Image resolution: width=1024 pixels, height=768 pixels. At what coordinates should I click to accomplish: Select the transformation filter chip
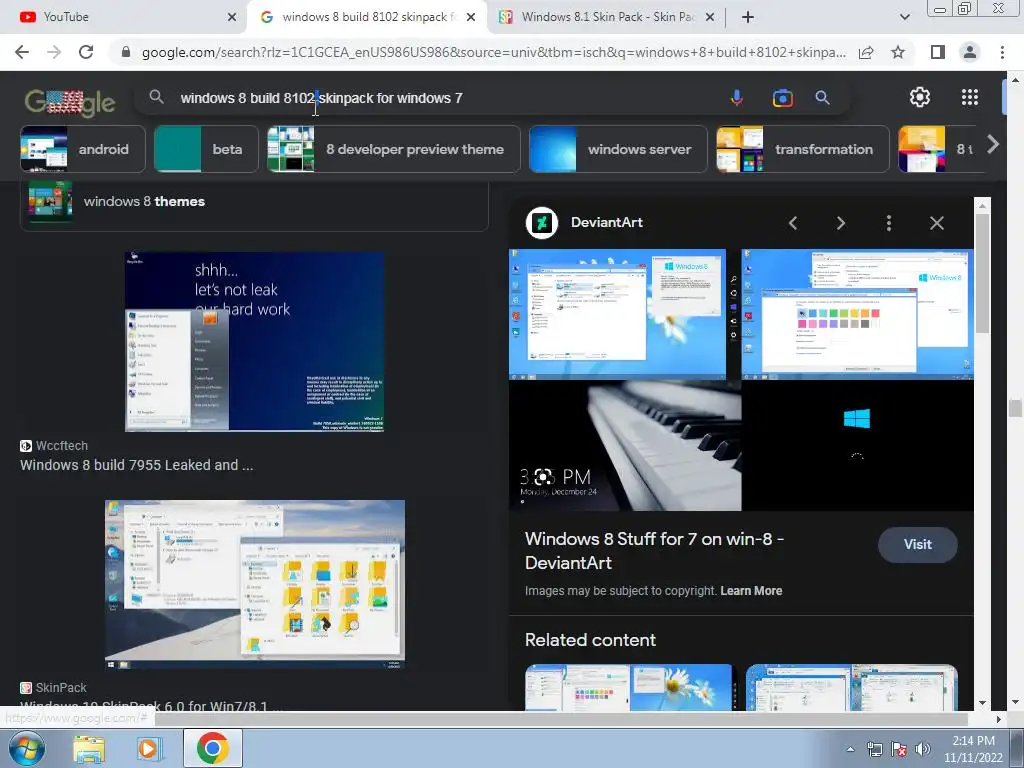pos(803,149)
